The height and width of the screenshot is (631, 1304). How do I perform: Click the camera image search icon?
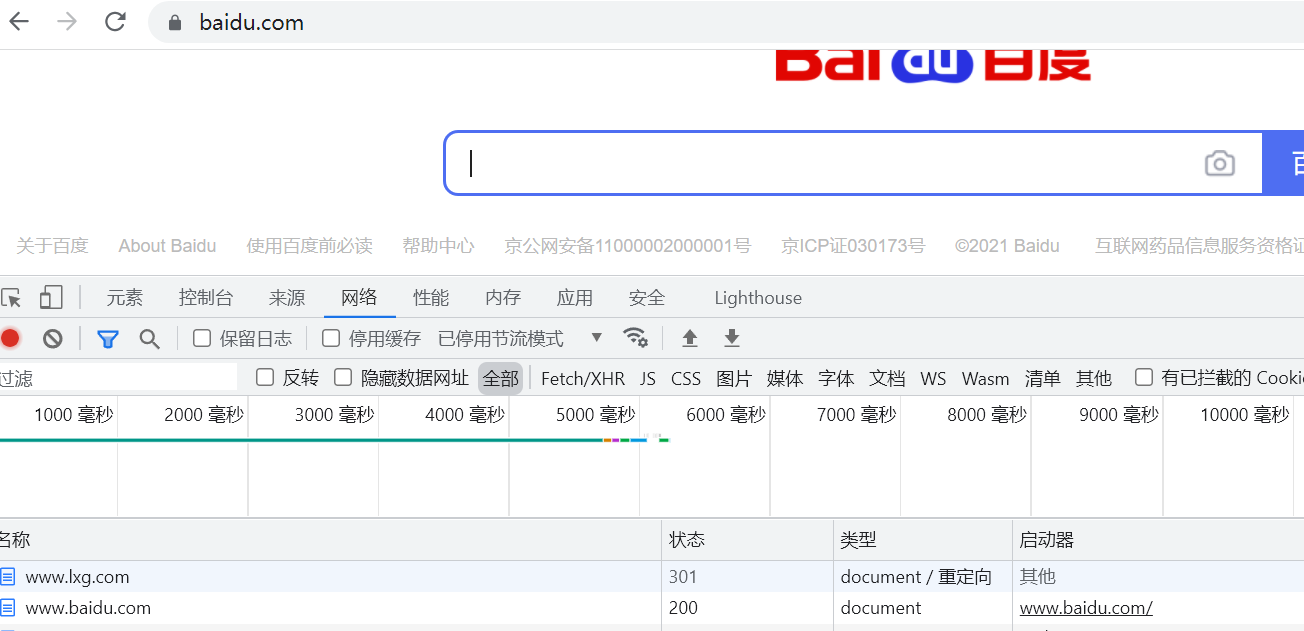[1219, 163]
